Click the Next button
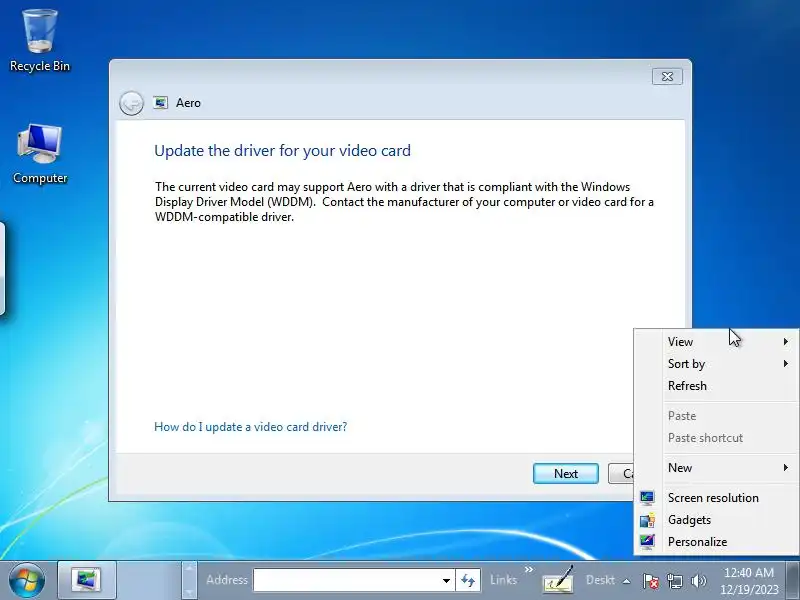This screenshot has width=800, height=600. pyautogui.click(x=566, y=473)
